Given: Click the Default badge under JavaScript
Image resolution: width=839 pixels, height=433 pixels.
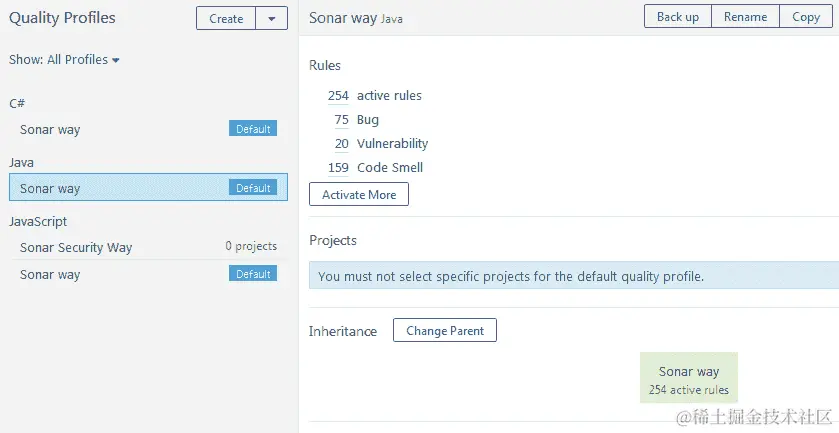Looking at the screenshot, I should click(x=253, y=274).
